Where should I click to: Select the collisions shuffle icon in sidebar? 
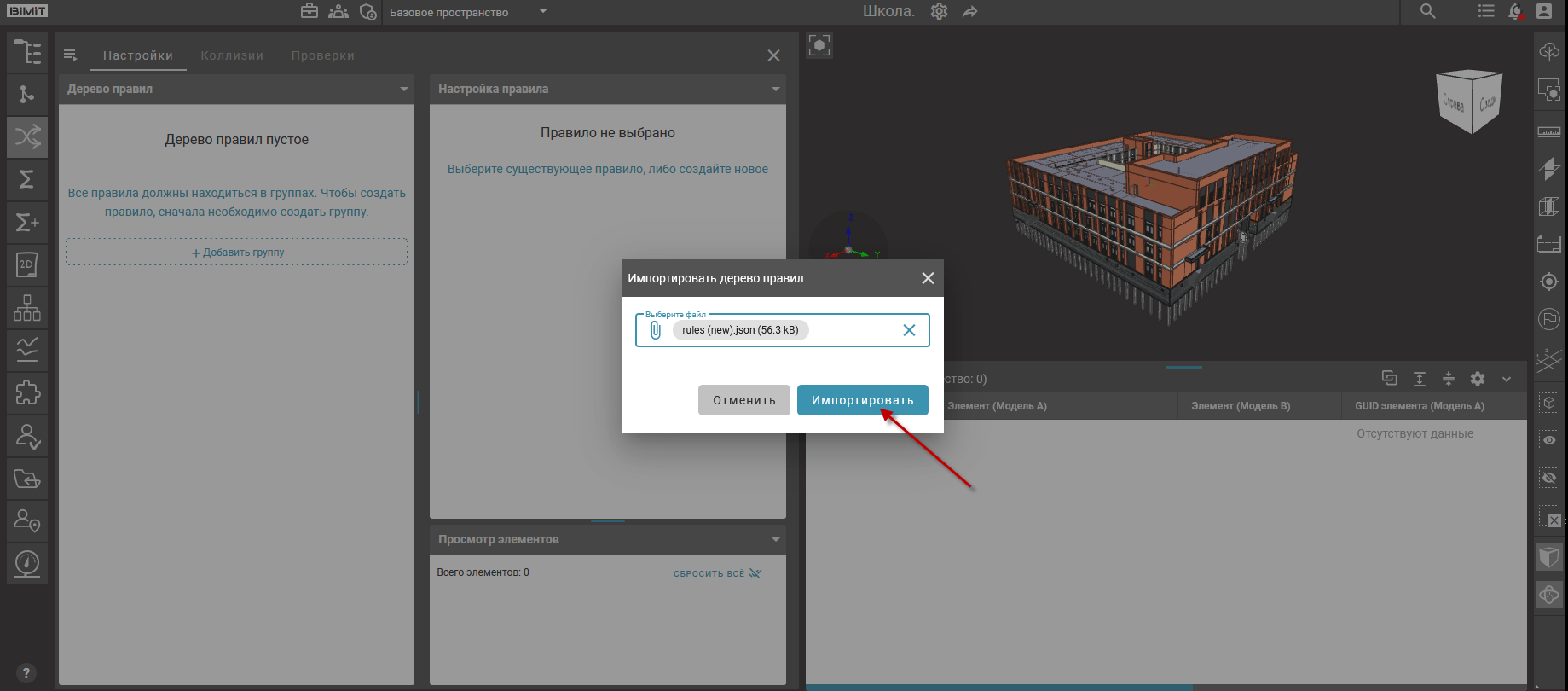[x=27, y=136]
